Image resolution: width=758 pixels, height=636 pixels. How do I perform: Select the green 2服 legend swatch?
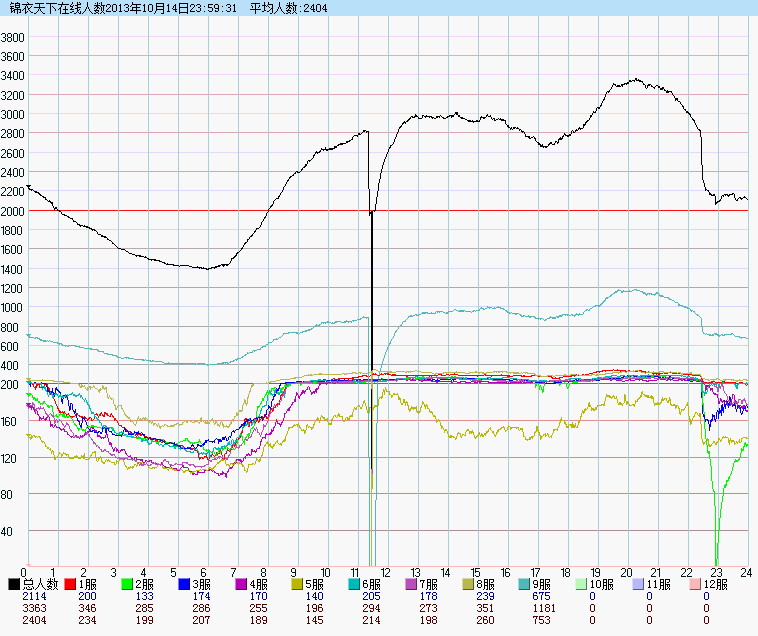click(x=127, y=584)
